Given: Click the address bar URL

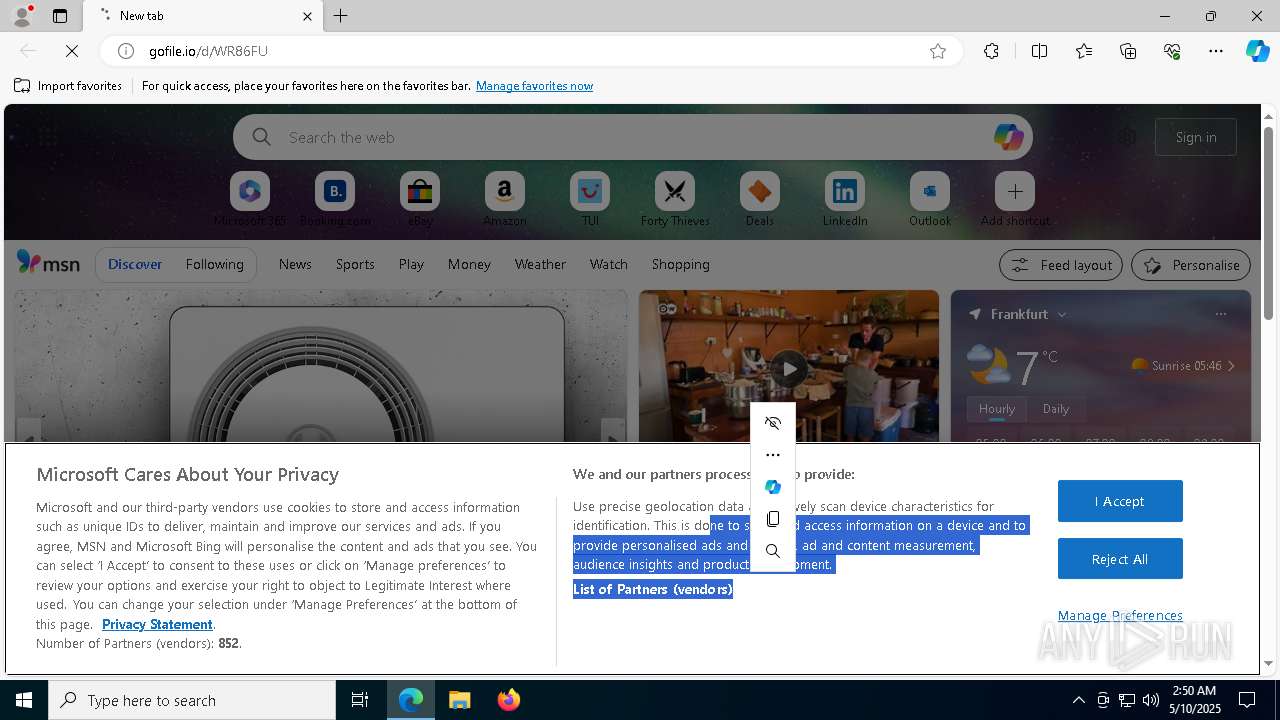Looking at the screenshot, I should [208, 51].
